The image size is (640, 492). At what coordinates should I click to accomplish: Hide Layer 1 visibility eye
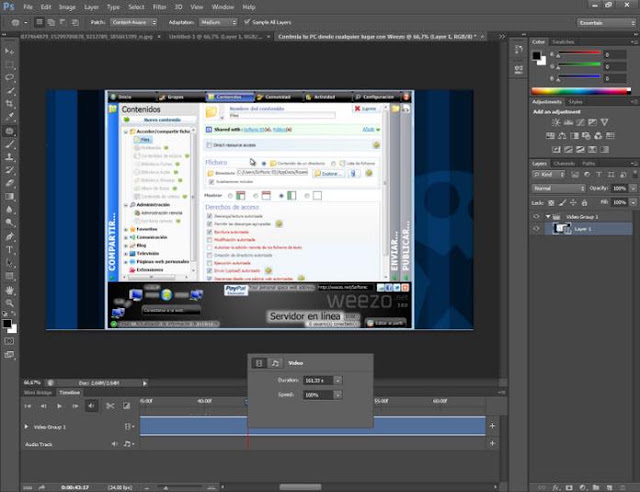(x=536, y=229)
